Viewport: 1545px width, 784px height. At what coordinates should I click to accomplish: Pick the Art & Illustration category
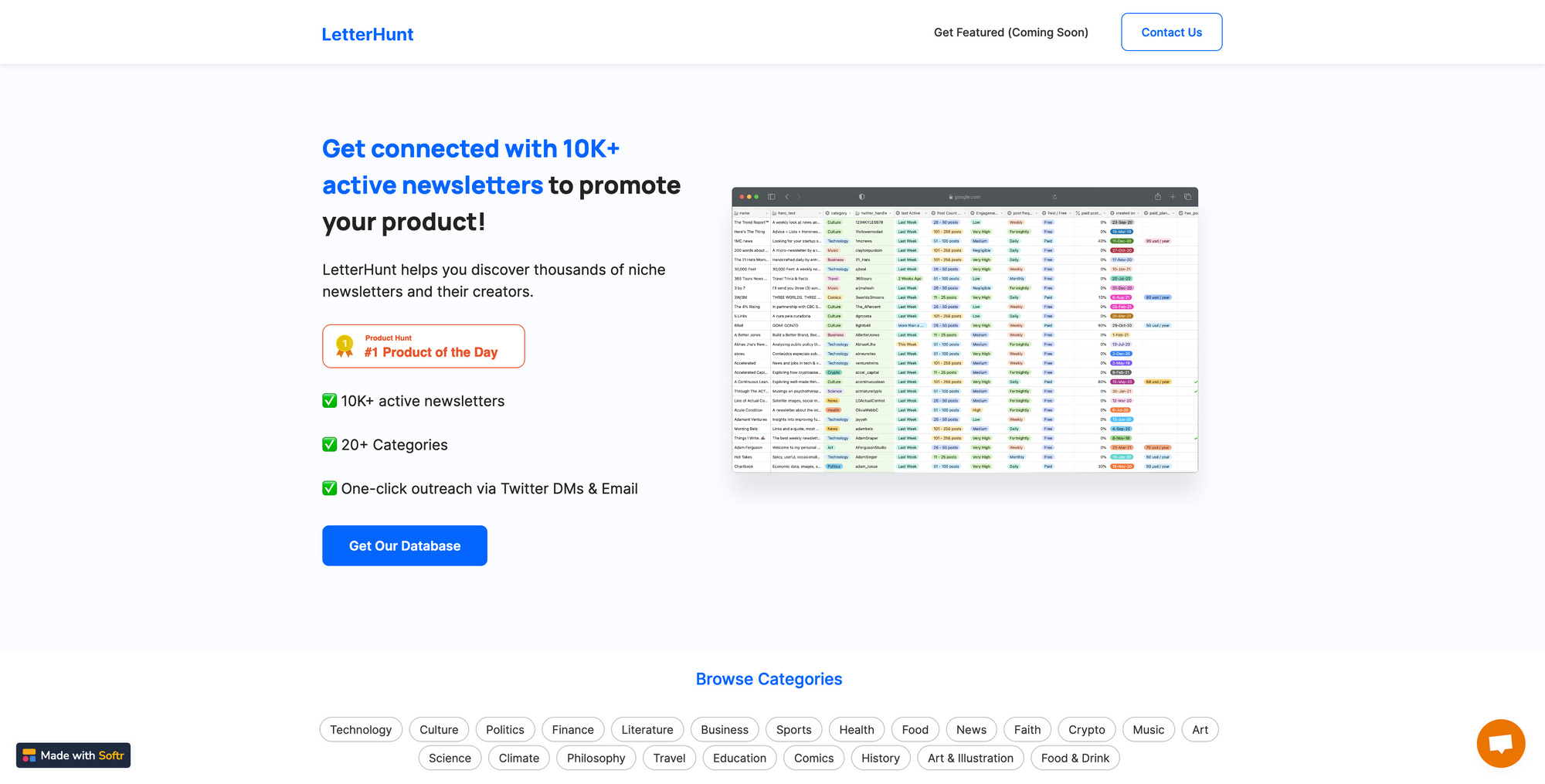tap(970, 759)
